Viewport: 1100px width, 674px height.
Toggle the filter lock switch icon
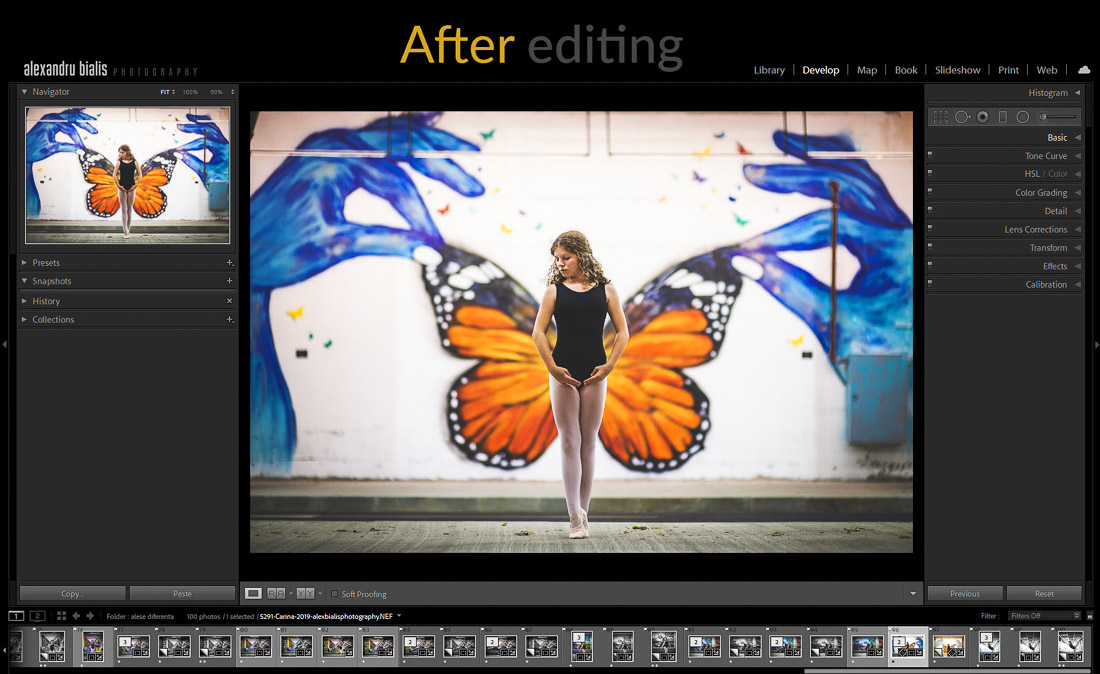(1089, 616)
